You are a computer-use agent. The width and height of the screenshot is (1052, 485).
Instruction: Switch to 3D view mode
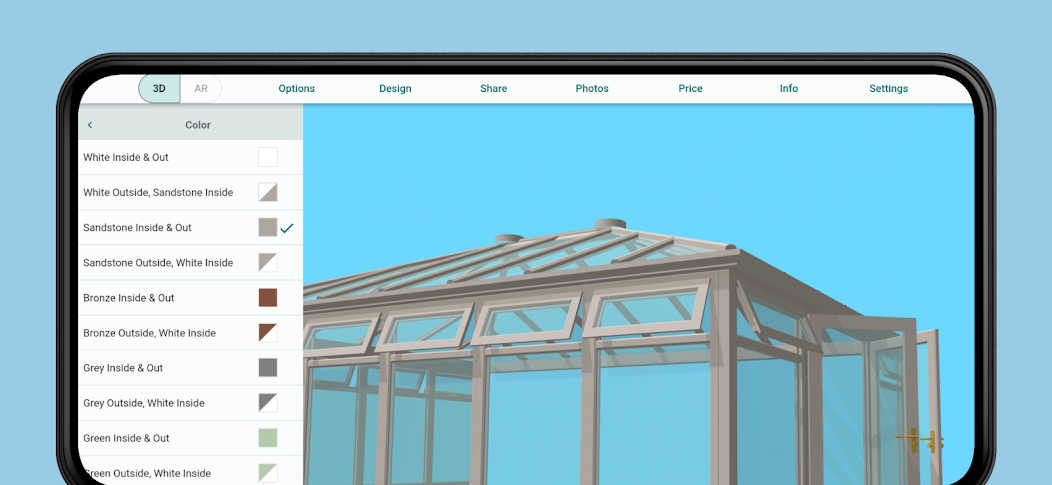pos(159,89)
